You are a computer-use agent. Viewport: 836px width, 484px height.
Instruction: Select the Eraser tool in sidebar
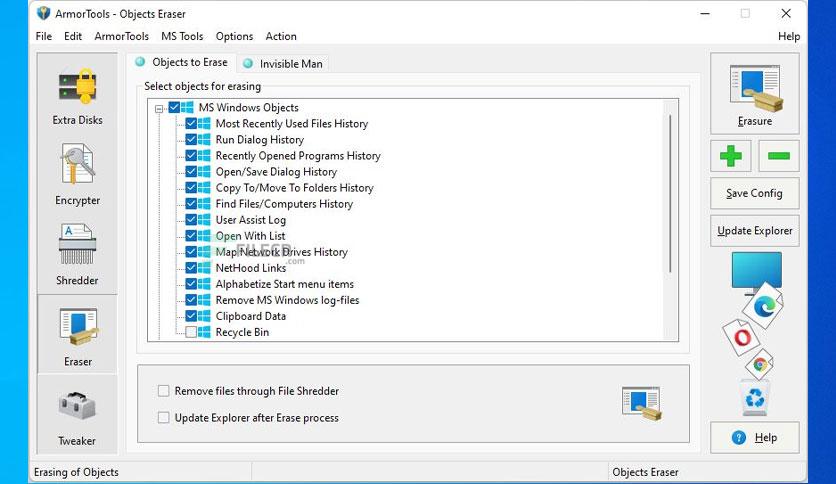pos(77,335)
